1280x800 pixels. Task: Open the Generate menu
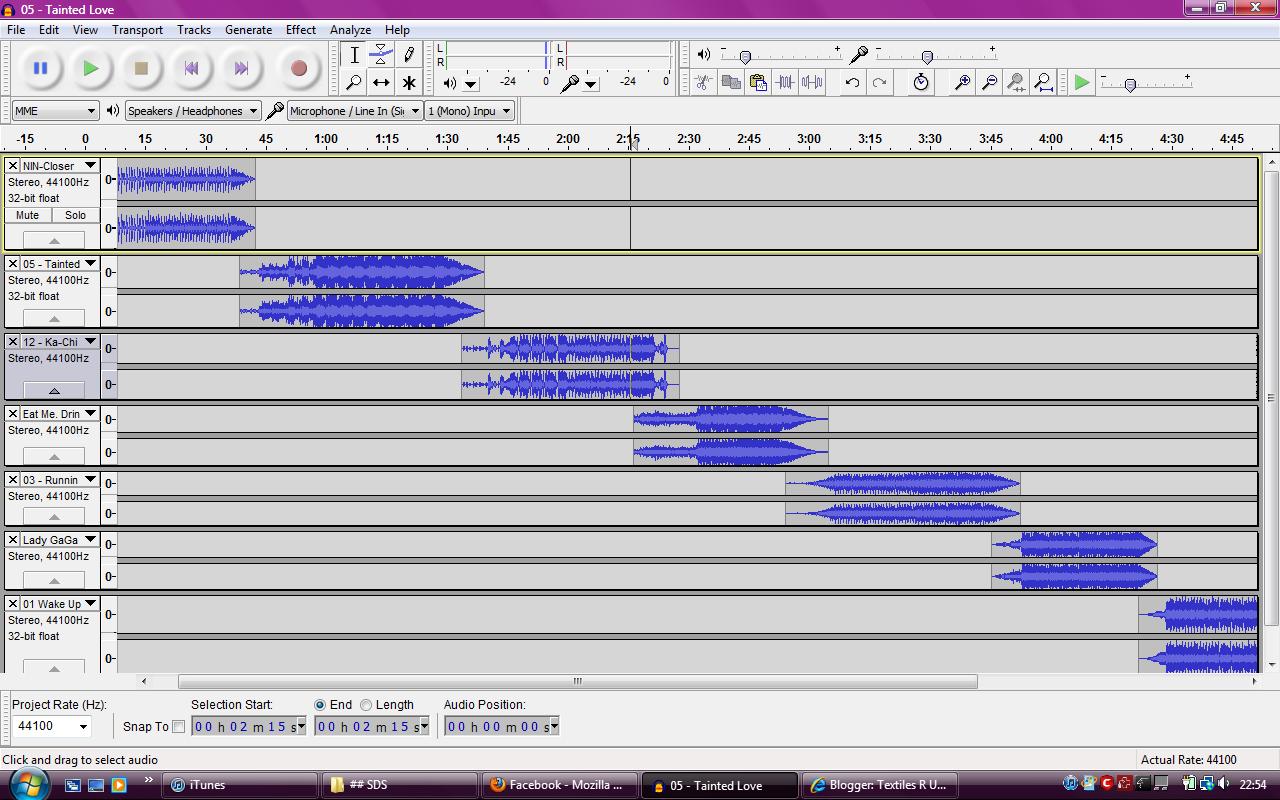(x=248, y=29)
